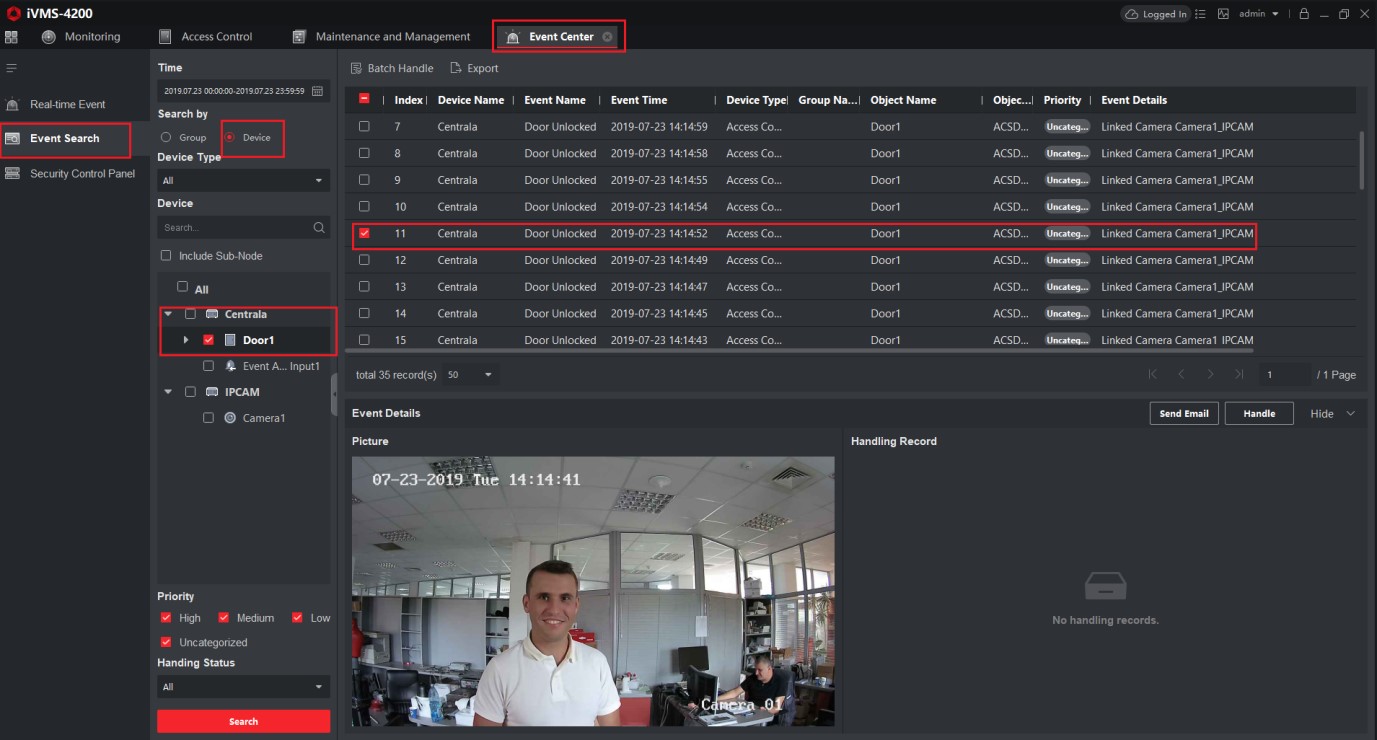Click the top-left module grid icon
The width and height of the screenshot is (1377, 740).
pos(11,37)
